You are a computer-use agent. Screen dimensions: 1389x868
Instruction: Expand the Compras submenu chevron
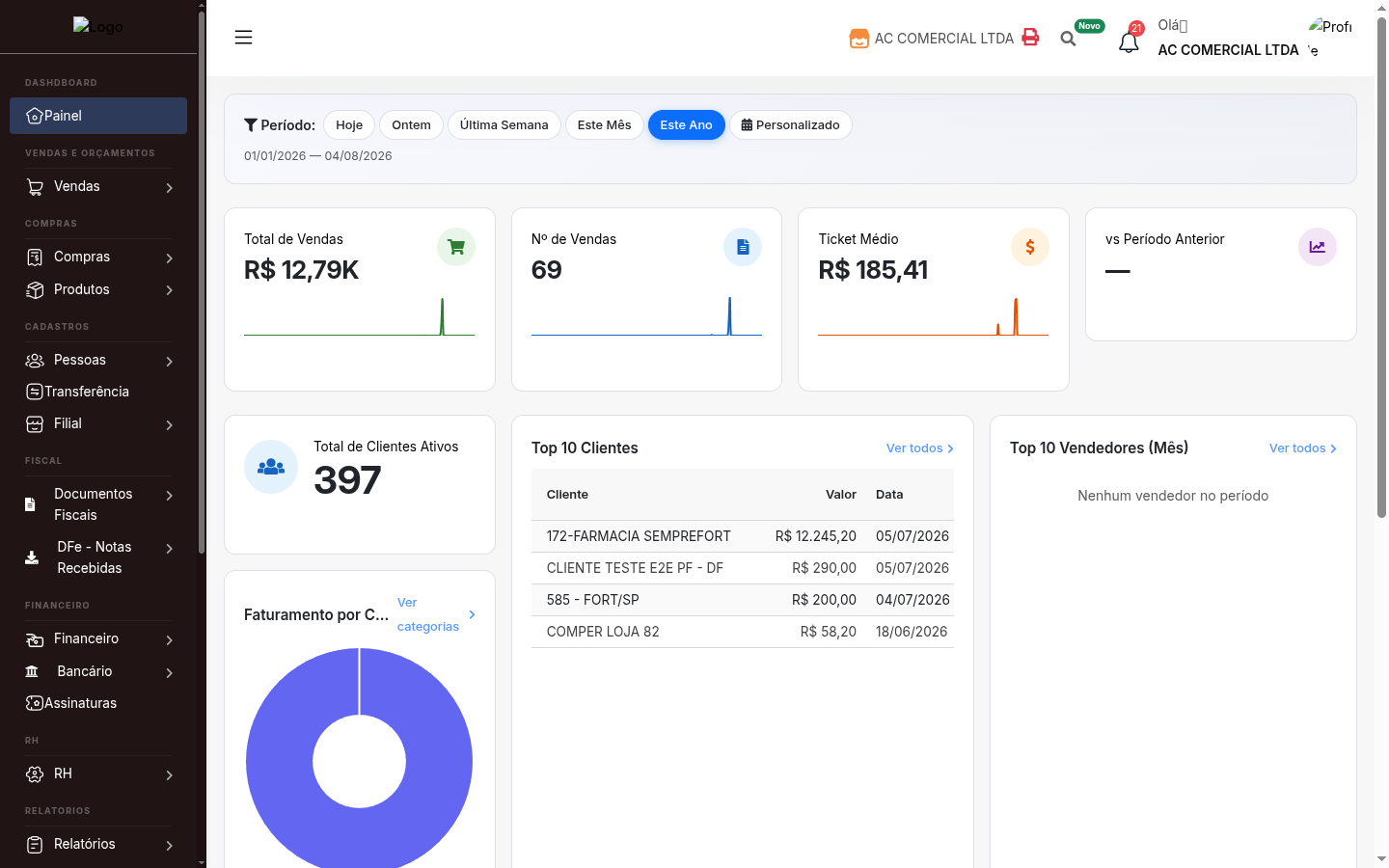[x=169, y=258]
